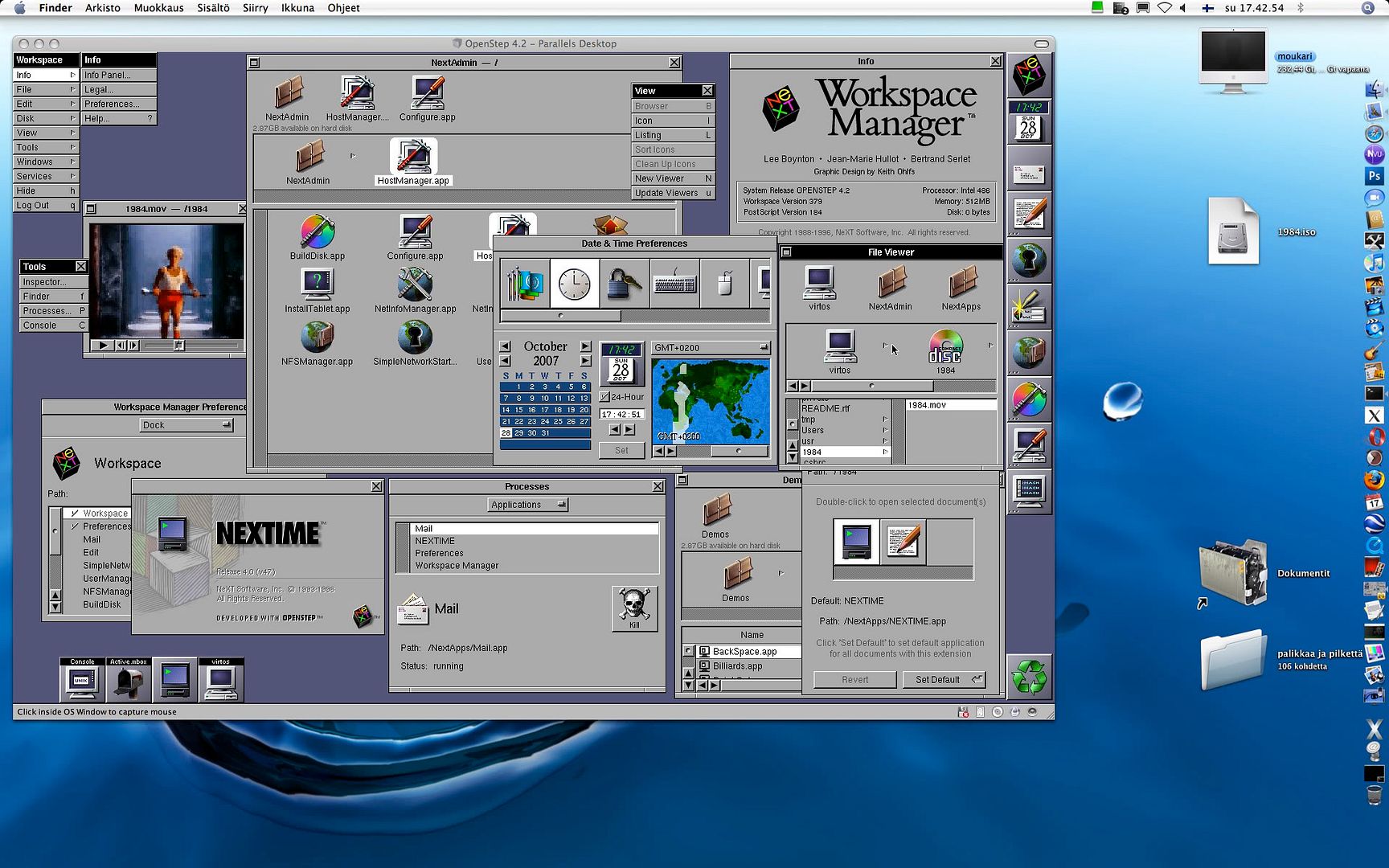The image size is (1389, 868).
Task: Select the Localization flags icon in Preferences
Action: click(525, 283)
